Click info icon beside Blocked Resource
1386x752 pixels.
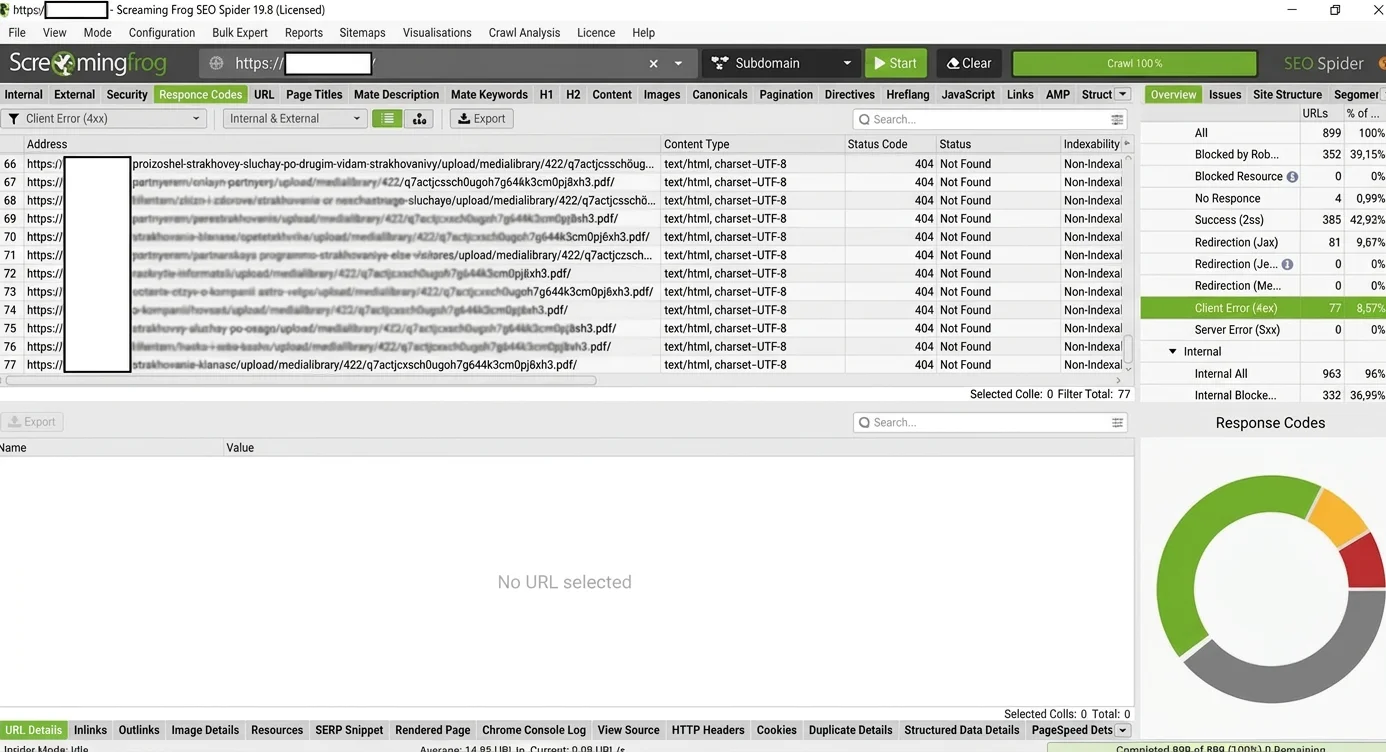click(1292, 177)
